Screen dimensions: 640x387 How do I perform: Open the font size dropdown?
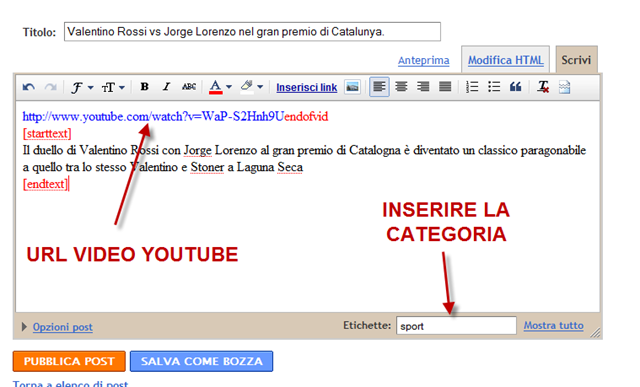pos(113,87)
